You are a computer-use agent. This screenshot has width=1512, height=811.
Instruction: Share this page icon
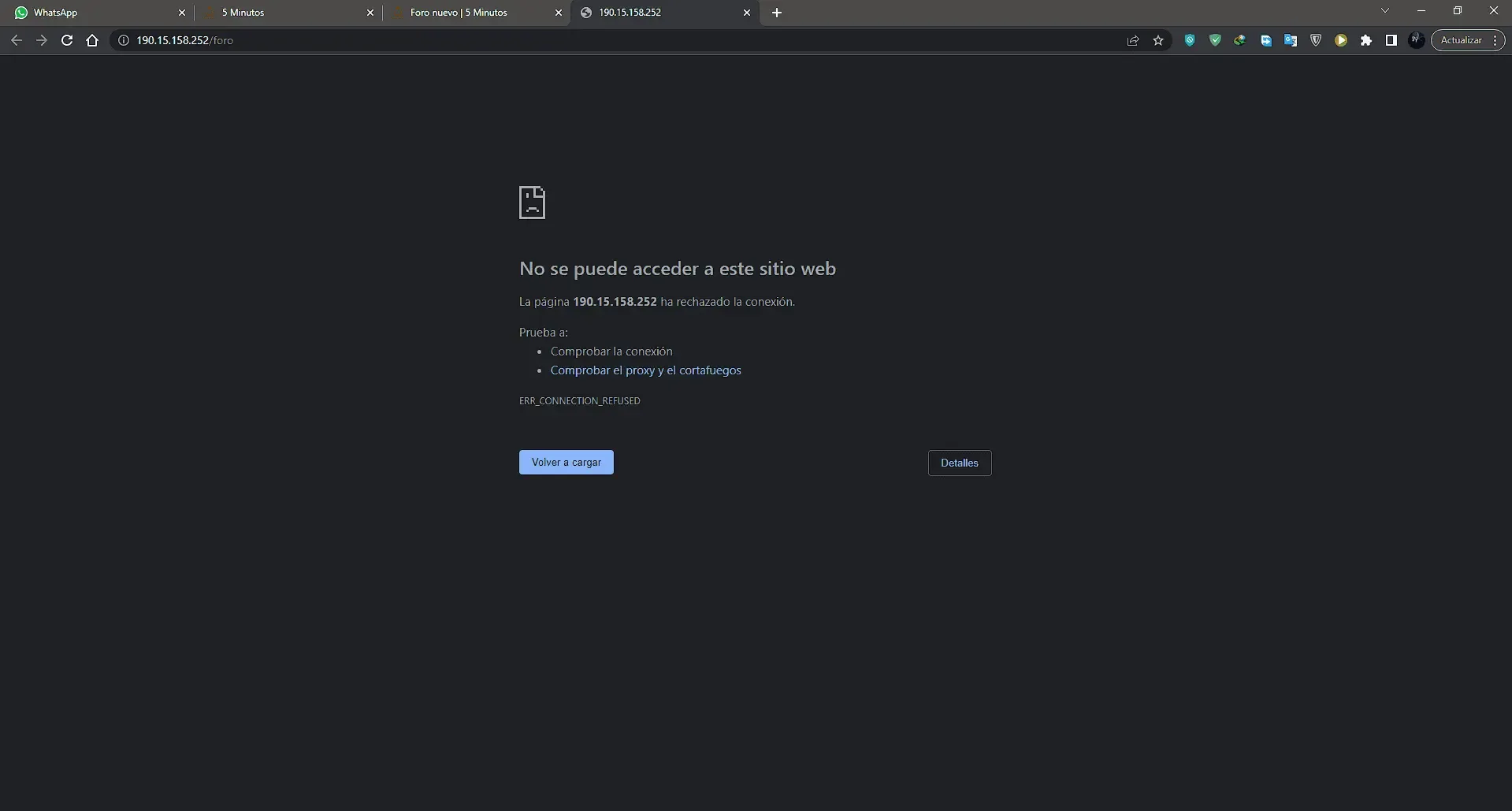1133,40
